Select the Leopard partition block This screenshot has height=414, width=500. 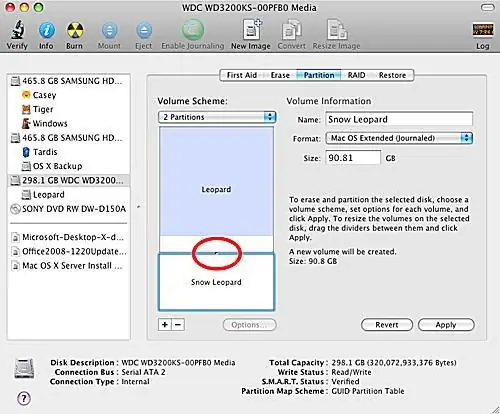coord(216,189)
